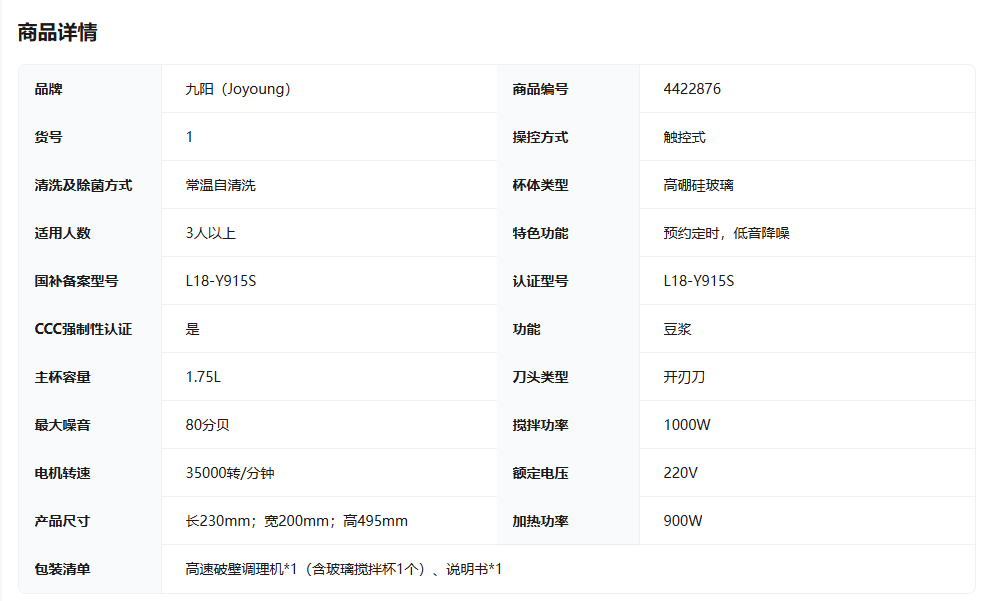Select the max noise value 80分贝
This screenshot has width=982, height=601.
(207, 425)
